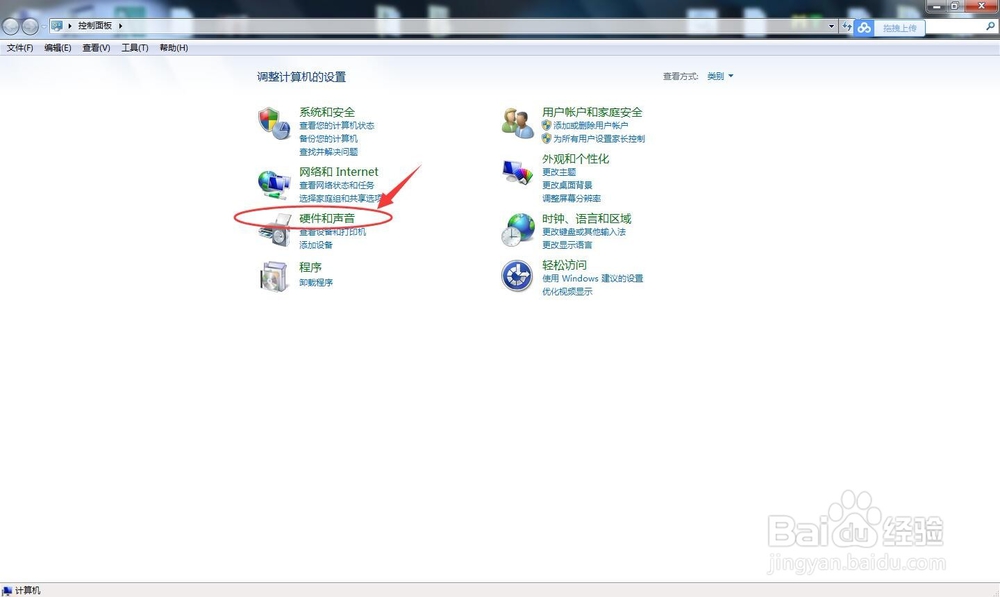1000x597 pixels.
Task: Expand the address bar history dropdown
Action: pos(831,25)
